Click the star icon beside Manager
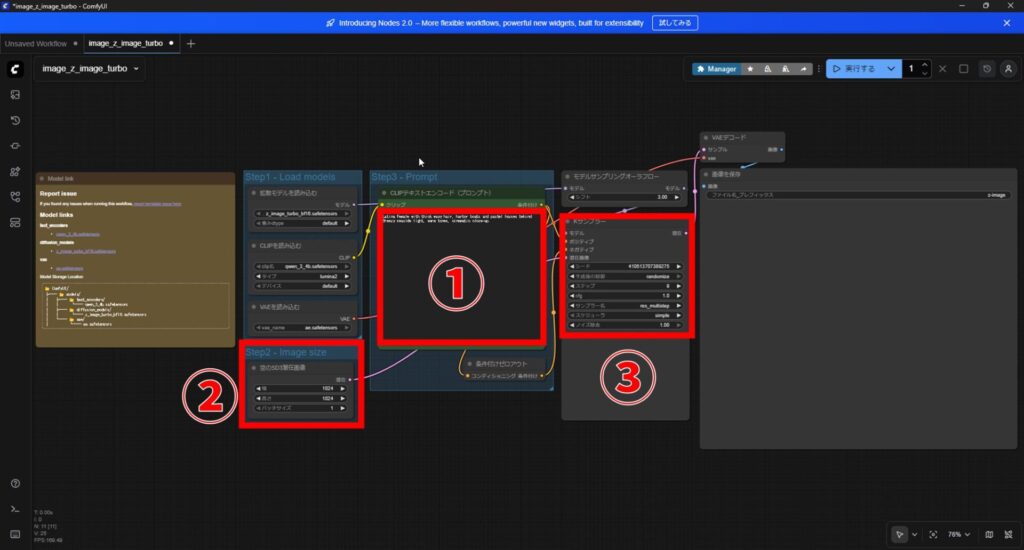The image size is (1024, 550). pos(751,69)
